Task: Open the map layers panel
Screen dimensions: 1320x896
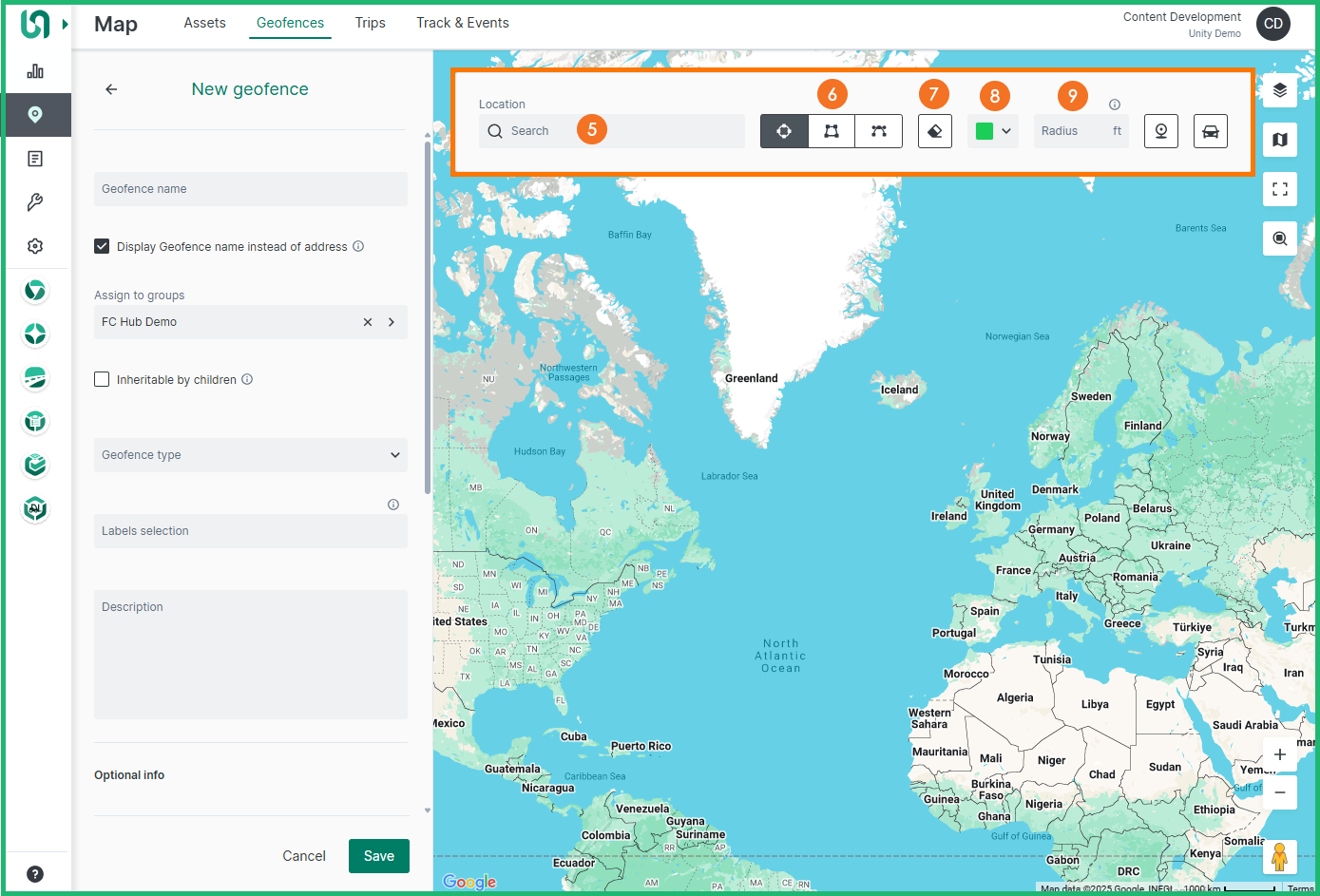Action: (1280, 90)
